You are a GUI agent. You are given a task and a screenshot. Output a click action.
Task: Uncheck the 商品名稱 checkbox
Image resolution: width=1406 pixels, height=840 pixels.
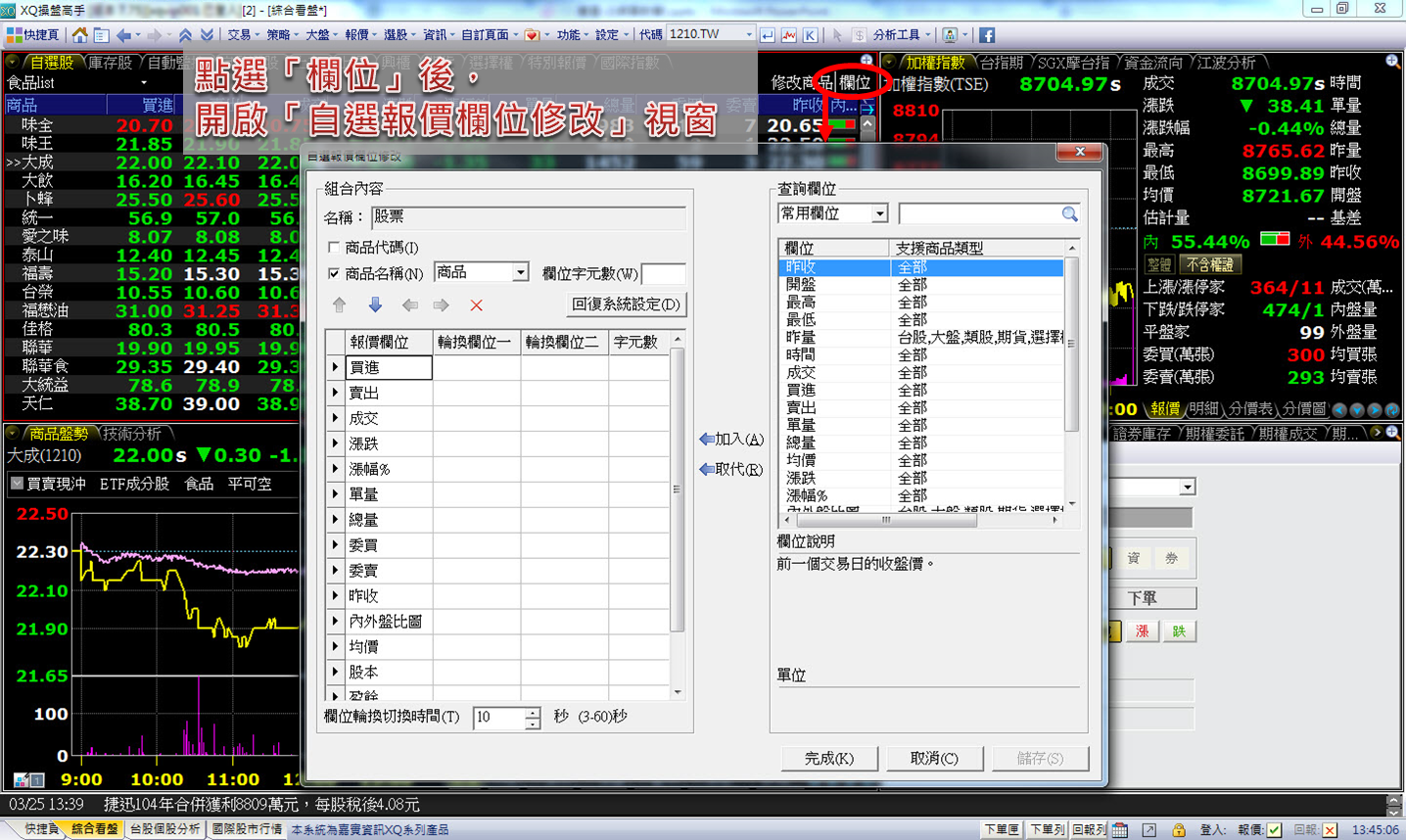click(334, 274)
